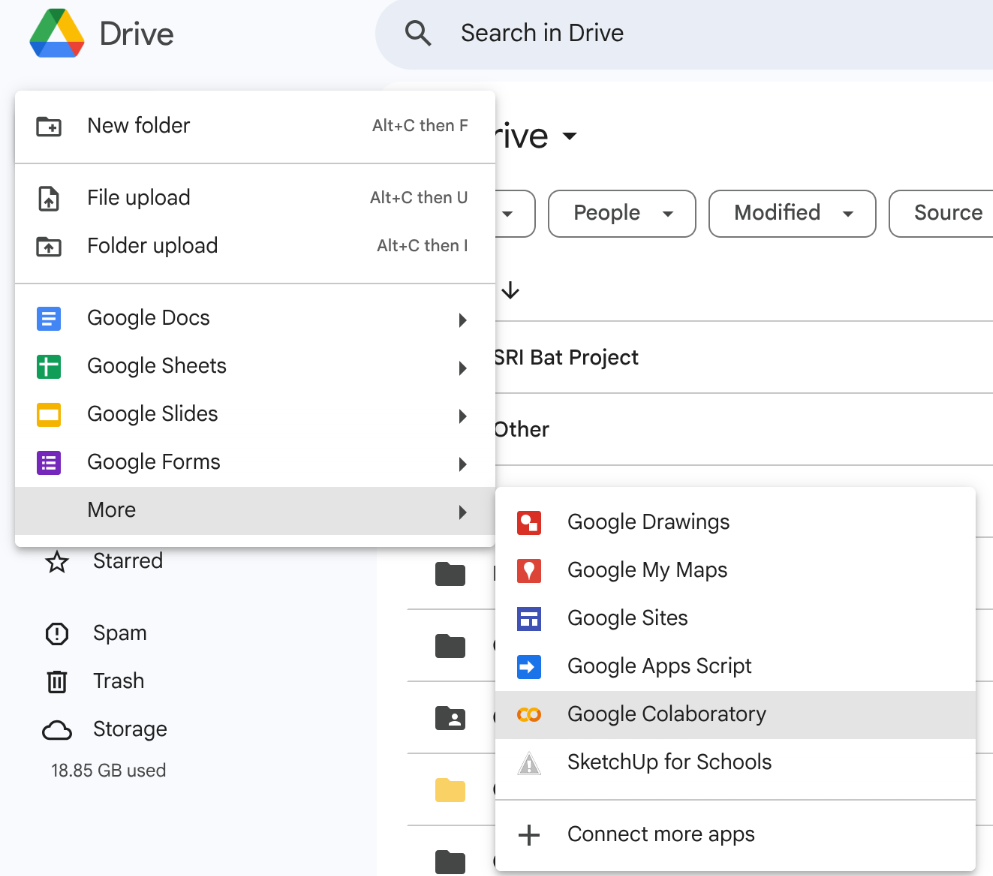The height and width of the screenshot is (876, 993).
Task: Open the People filter dropdown
Action: pos(622,213)
